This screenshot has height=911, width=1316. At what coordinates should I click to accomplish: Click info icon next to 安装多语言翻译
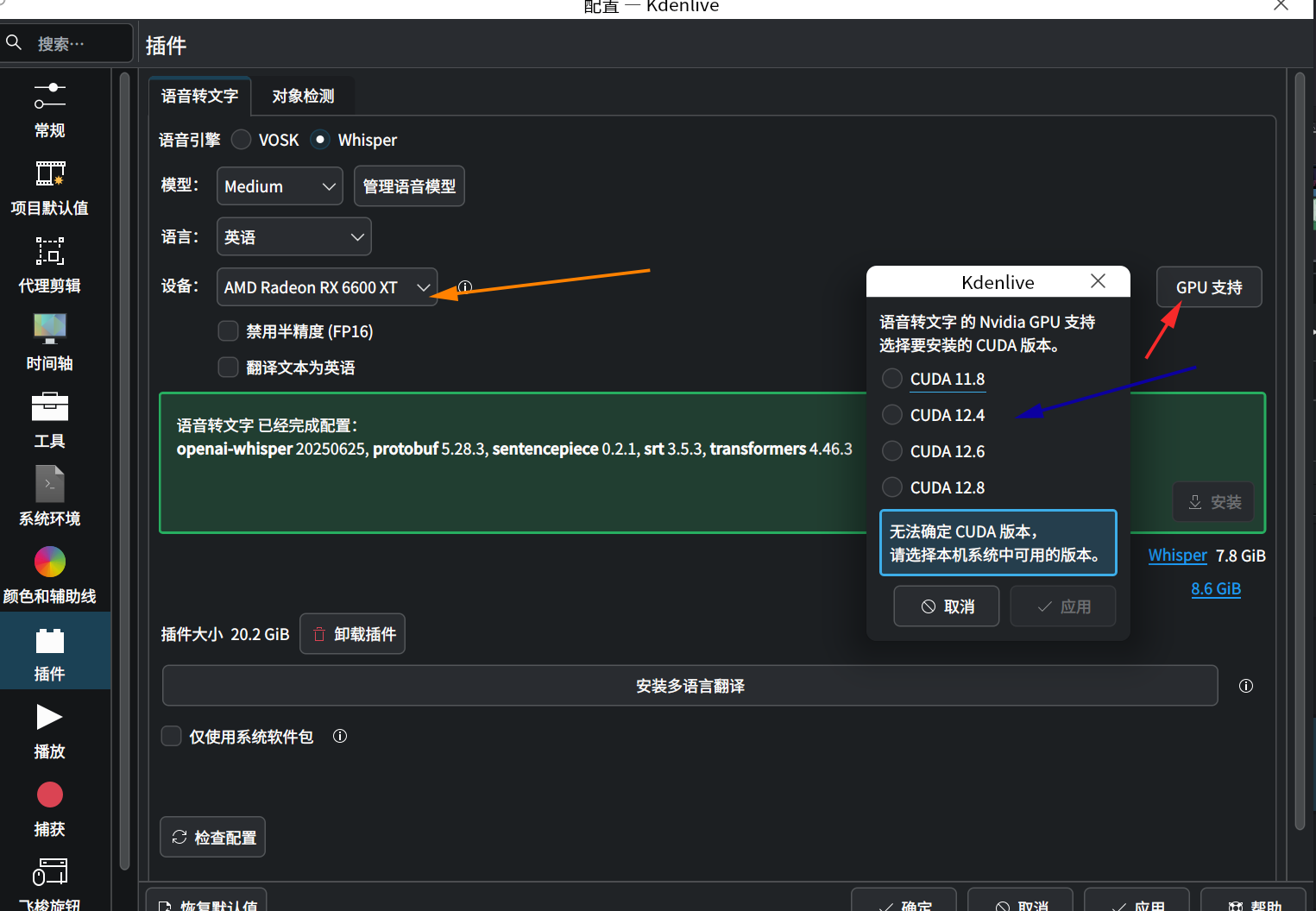click(1246, 686)
